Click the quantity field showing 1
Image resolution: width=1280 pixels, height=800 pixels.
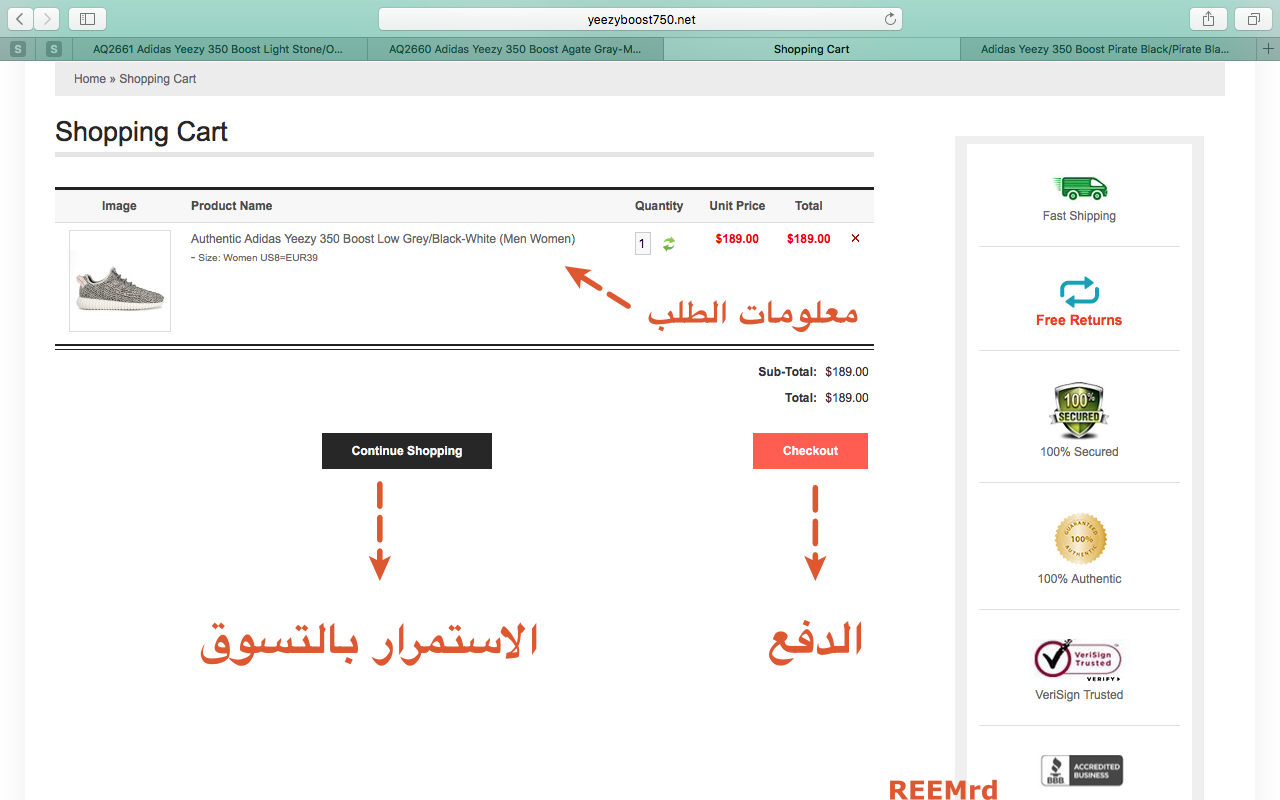click(643, 243)
